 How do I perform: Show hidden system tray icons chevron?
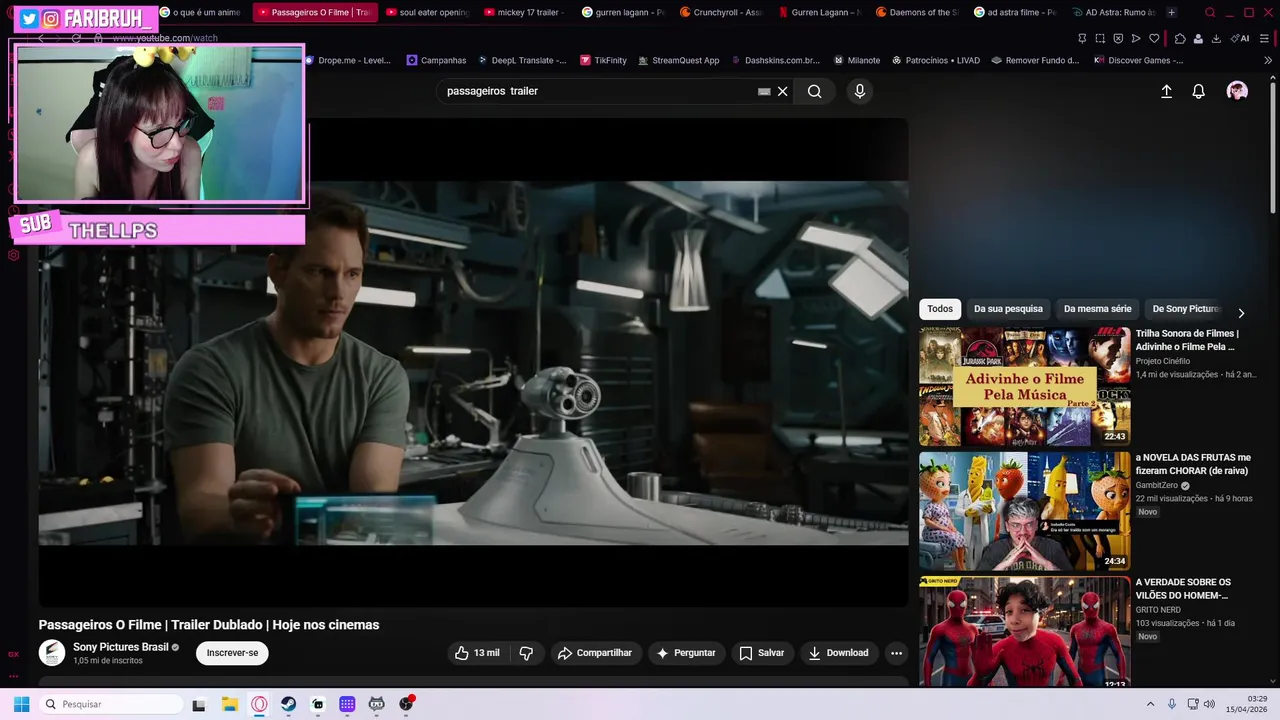point(1150,704)
